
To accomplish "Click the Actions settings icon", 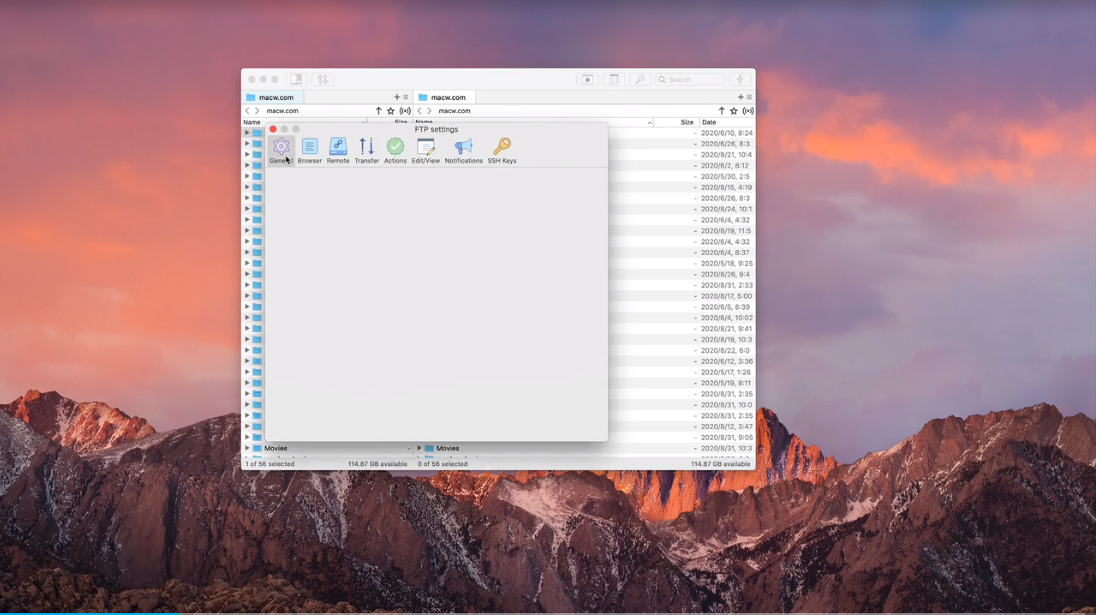I will click(x=395, y=148).
